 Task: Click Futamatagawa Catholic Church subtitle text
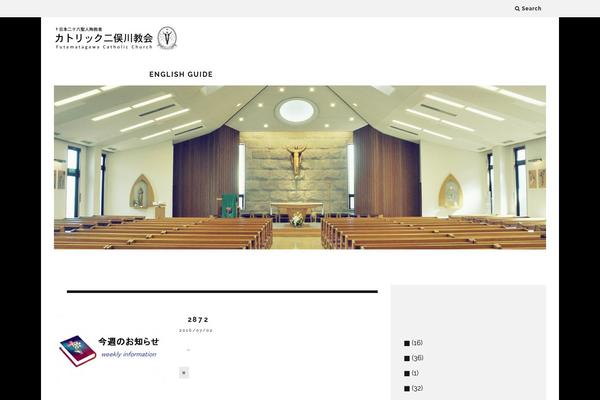pos(104,47)
